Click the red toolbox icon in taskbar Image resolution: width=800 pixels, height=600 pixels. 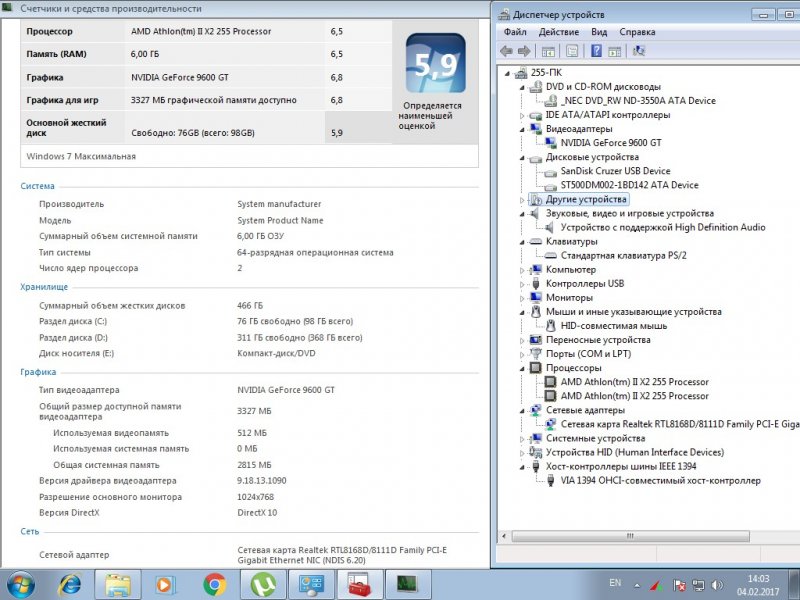[x=358, y=584]
